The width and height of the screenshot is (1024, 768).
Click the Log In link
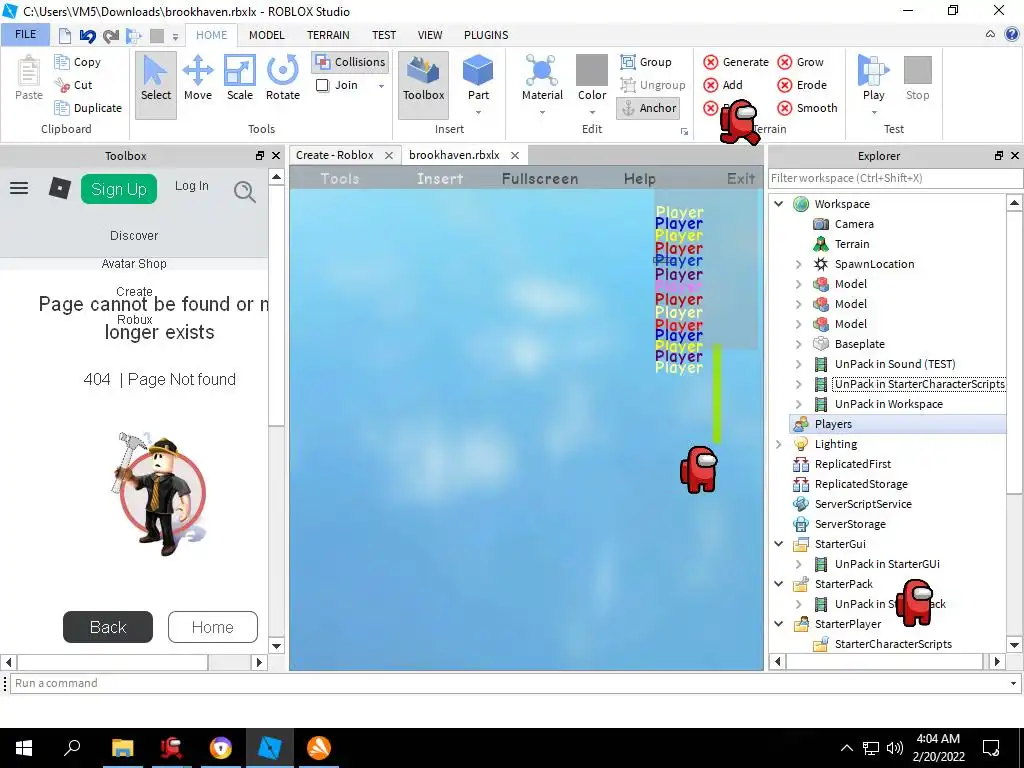(191, 186)
